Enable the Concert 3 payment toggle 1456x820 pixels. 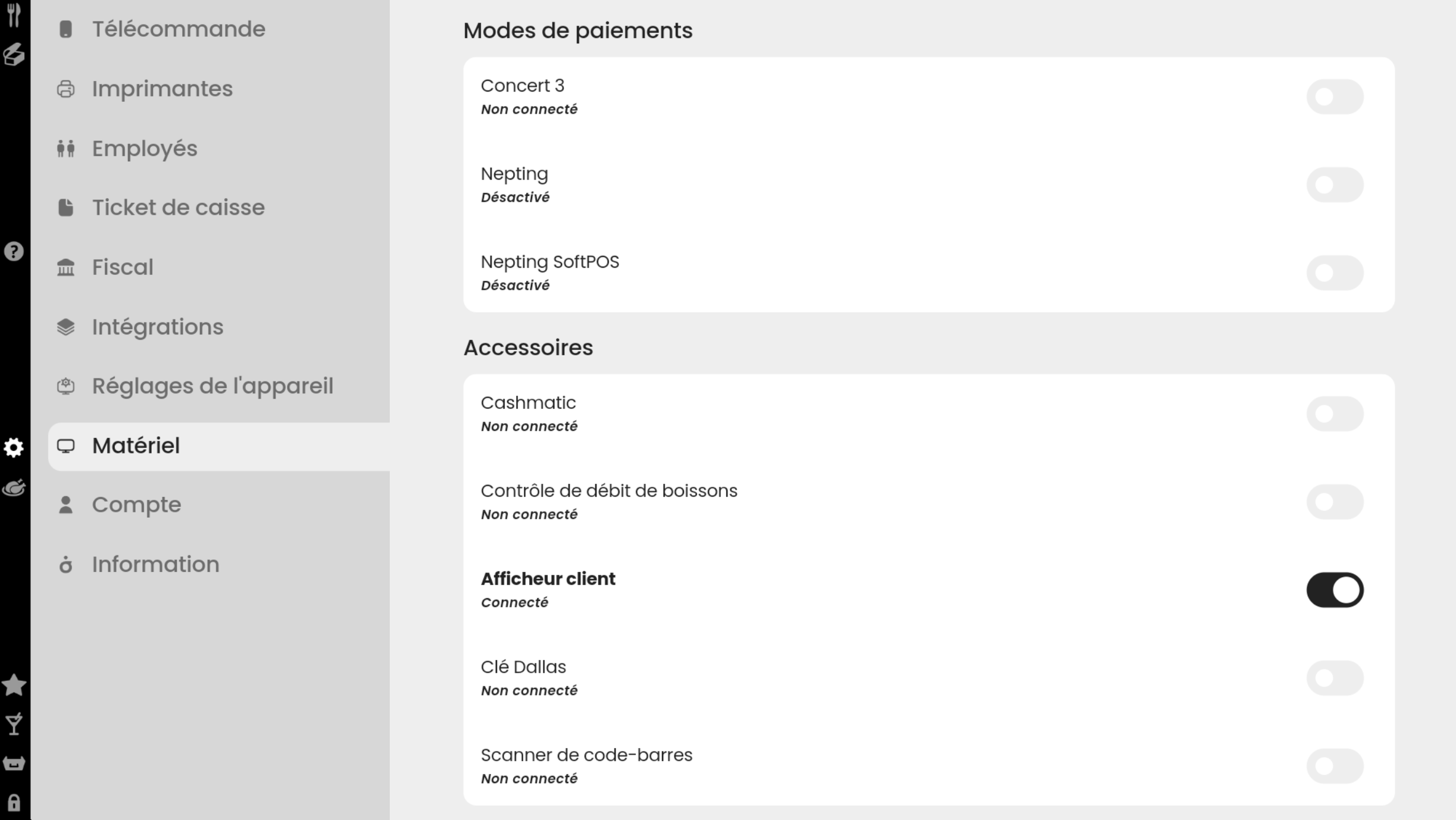point(1335,97)
